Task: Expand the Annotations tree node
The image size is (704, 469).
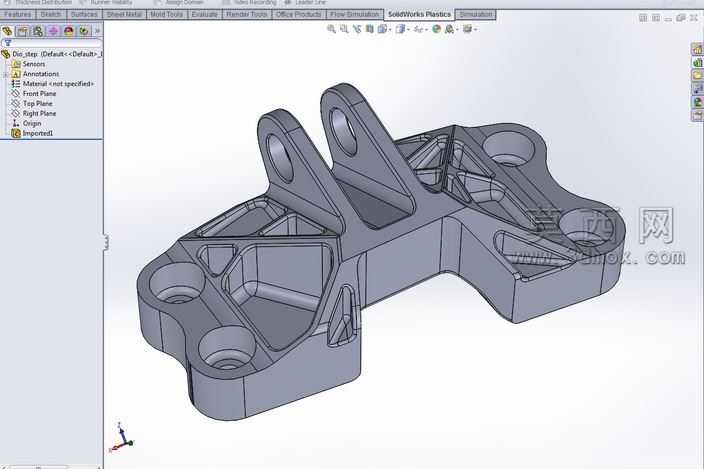Action: (6, 74)
